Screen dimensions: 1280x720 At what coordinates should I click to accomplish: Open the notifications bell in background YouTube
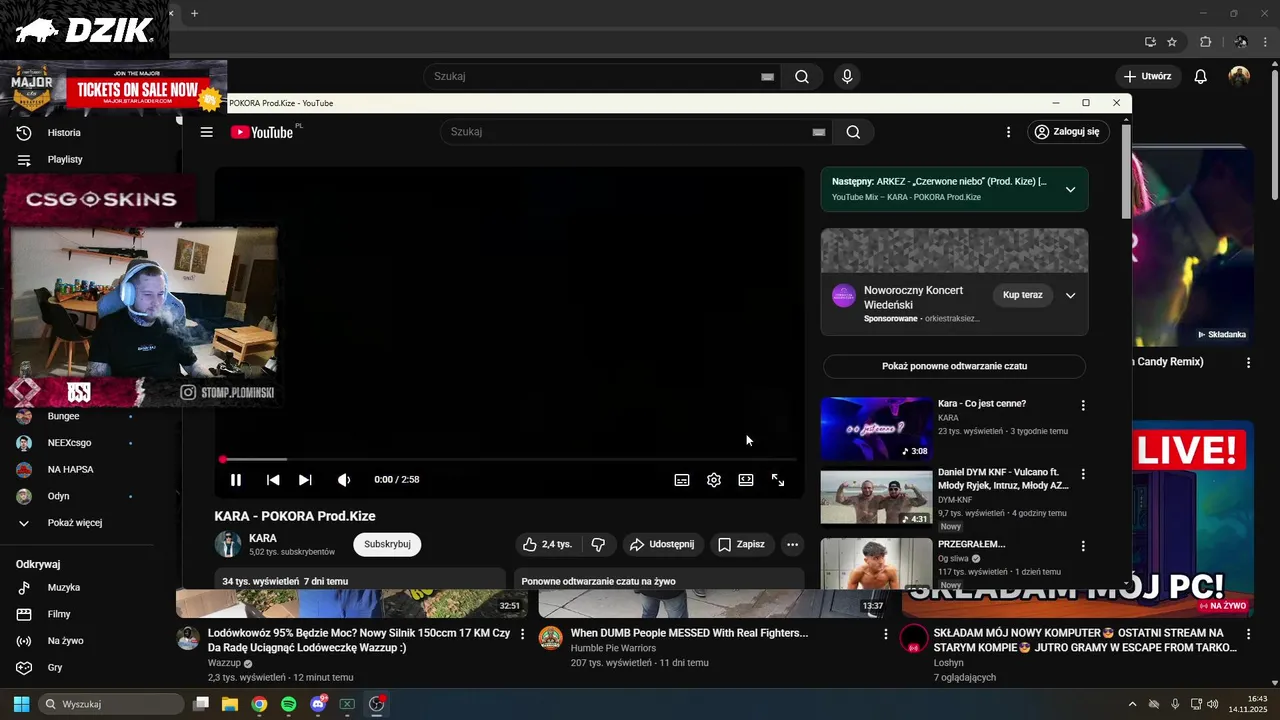tap(1201, 76)
